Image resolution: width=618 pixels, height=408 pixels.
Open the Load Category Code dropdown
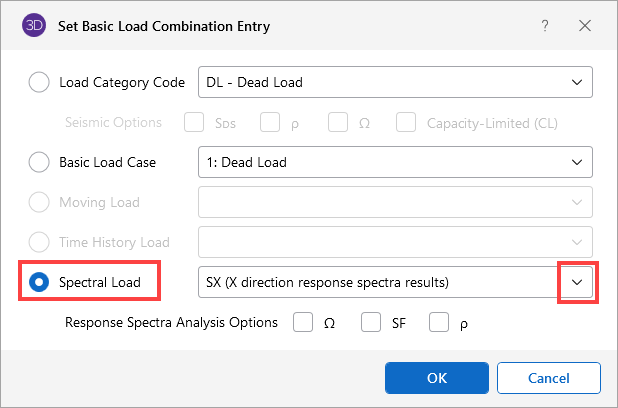tap(575, 82)
